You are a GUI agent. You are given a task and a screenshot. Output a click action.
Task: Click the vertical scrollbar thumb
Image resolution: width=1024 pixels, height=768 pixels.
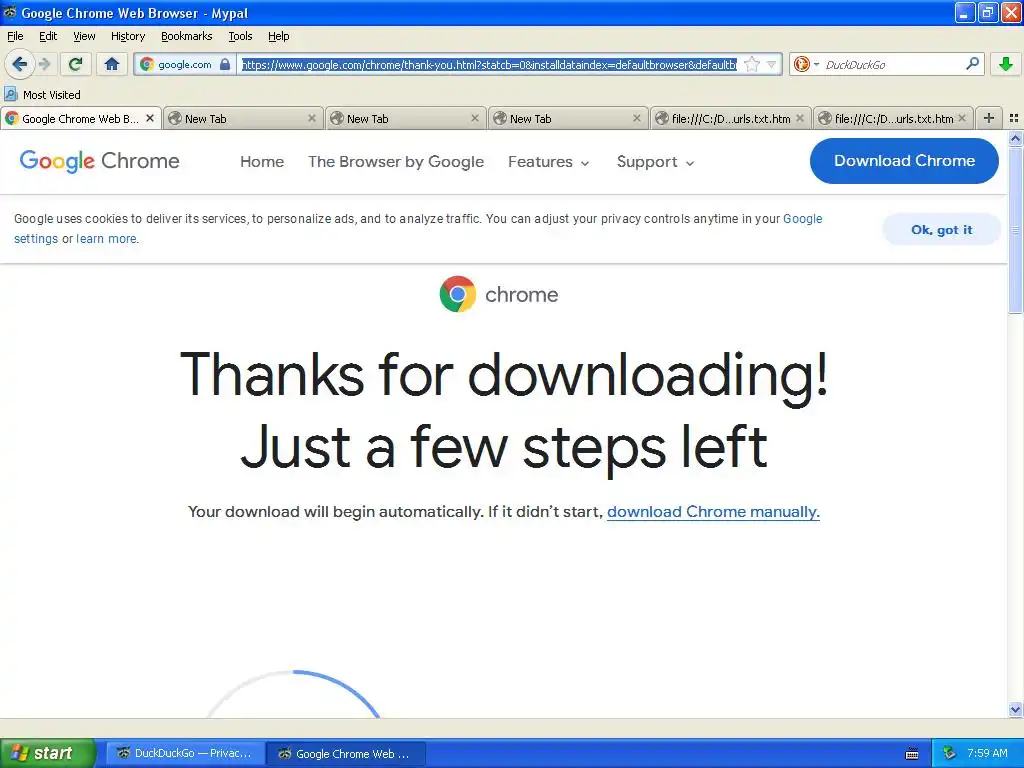(1015, 230)
